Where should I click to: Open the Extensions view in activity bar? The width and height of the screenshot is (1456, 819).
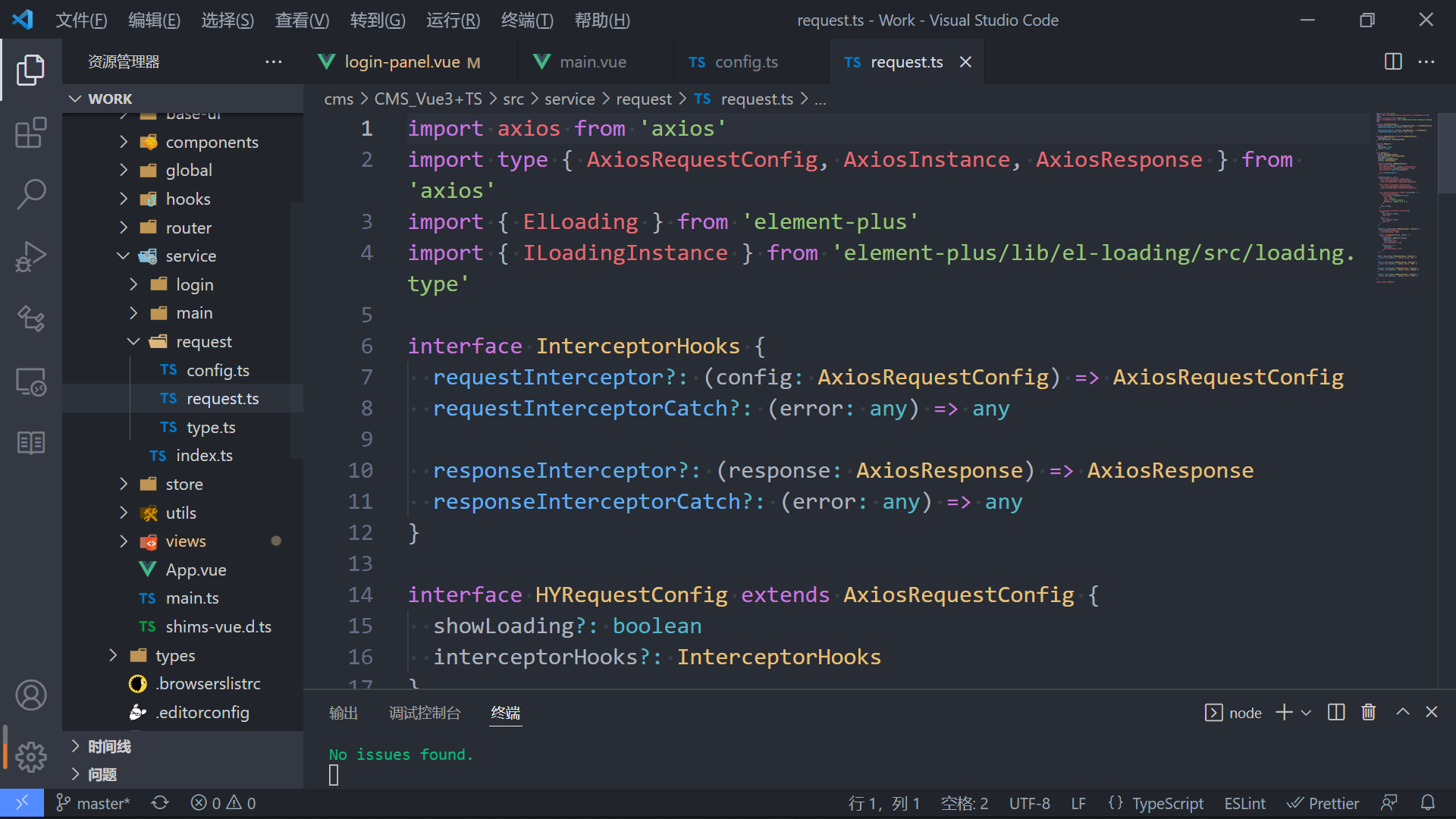30,133
